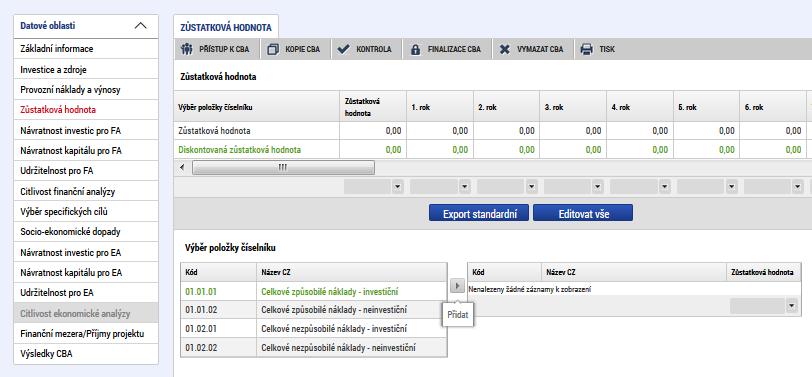
Task: Select Celkové způsobilé náklady - investiční
Action: tap(351, 292)
